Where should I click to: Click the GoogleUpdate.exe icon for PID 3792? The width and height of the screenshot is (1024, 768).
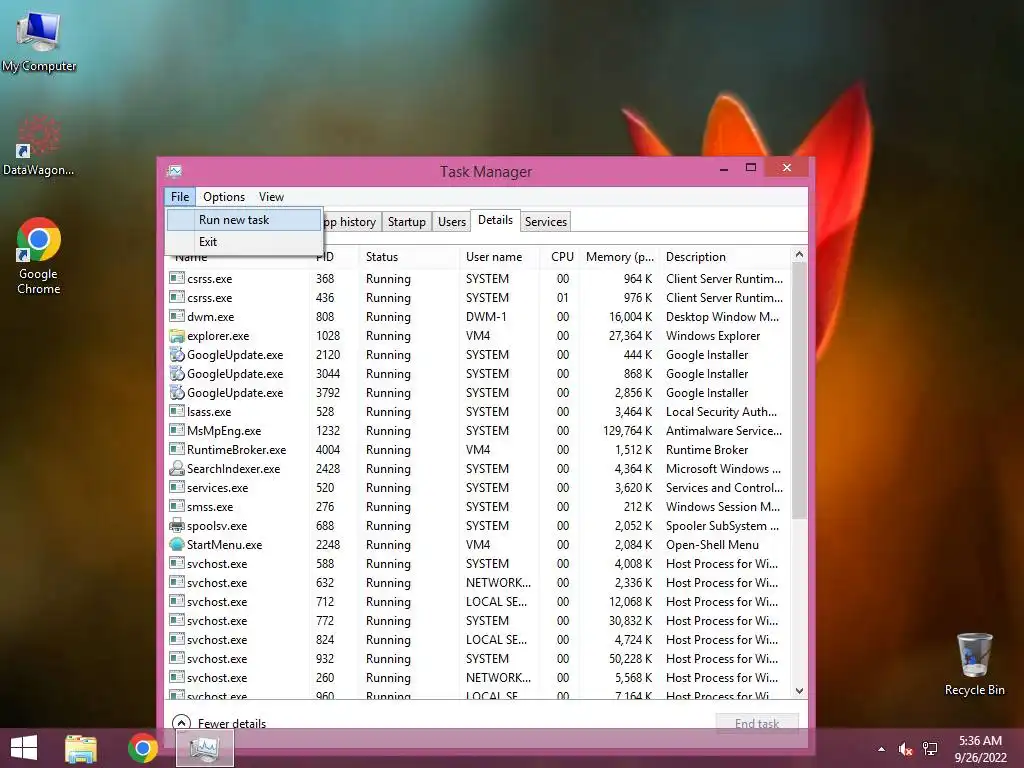click(x=176, y=392)
